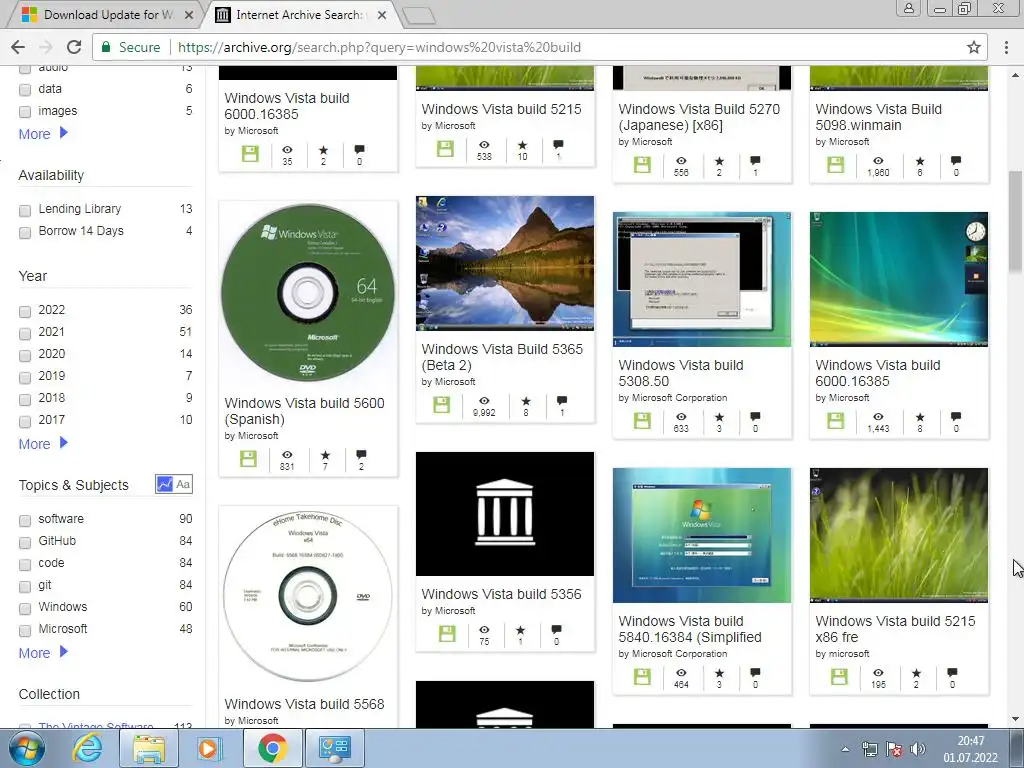Click the volume speaker tray icon
Image resolution: width=1024 pixels, height=768 pixels.
coord(918,749)
